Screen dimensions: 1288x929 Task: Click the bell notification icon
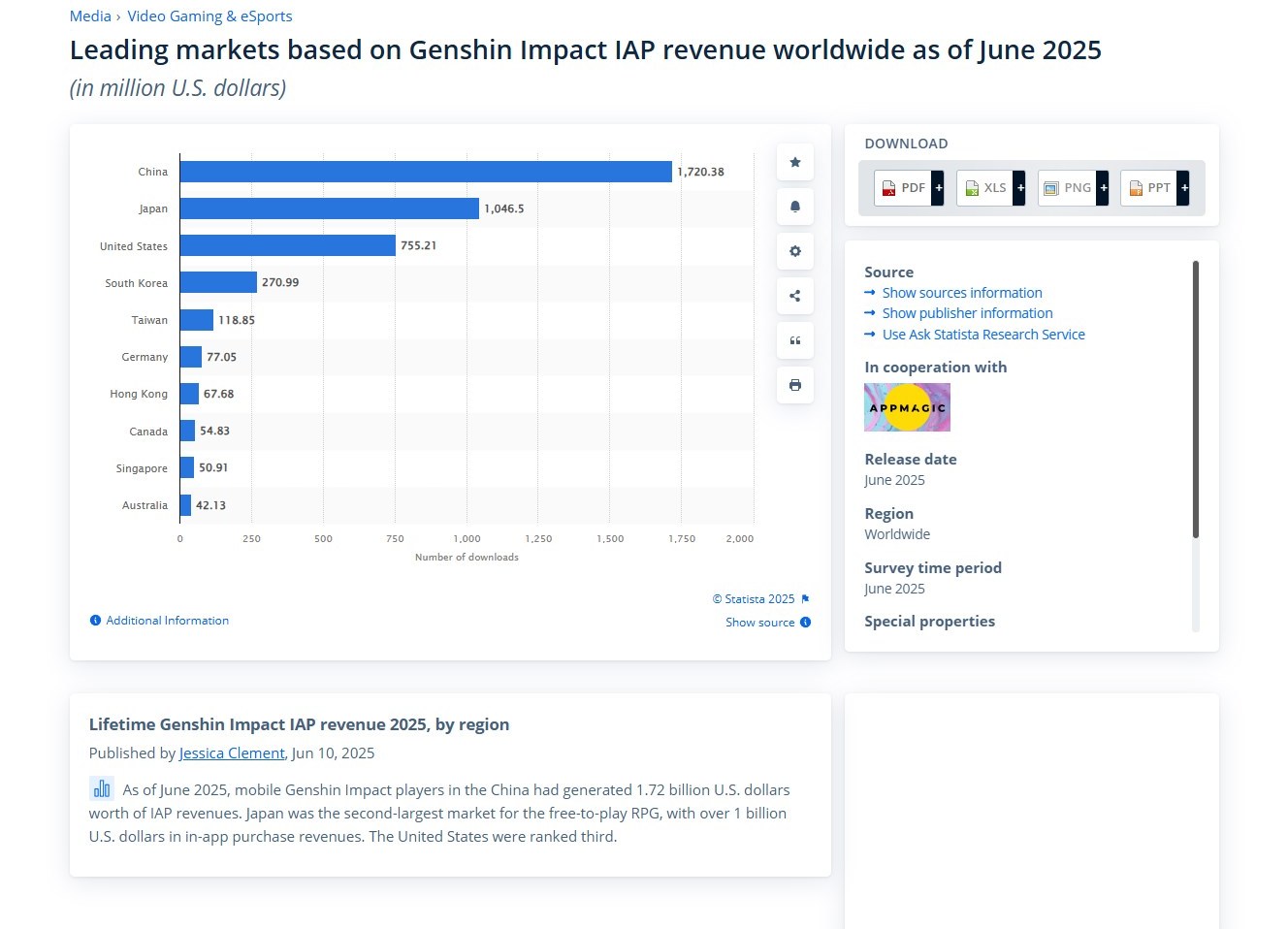794,207
